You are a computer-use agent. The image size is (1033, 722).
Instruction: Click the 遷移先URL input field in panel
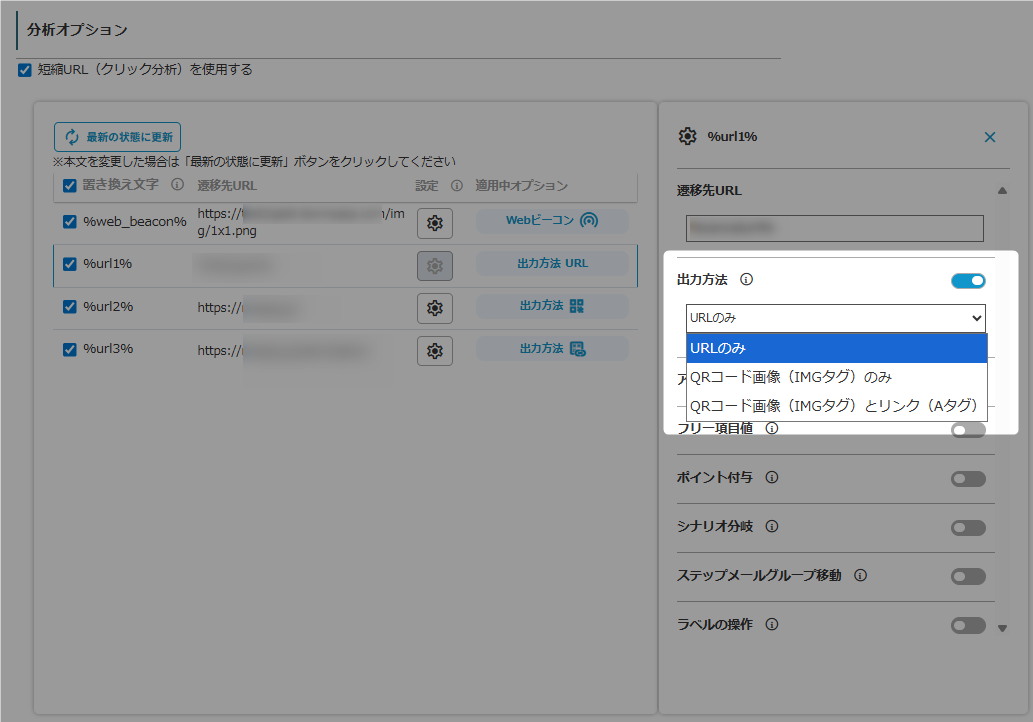click(834, 228)
